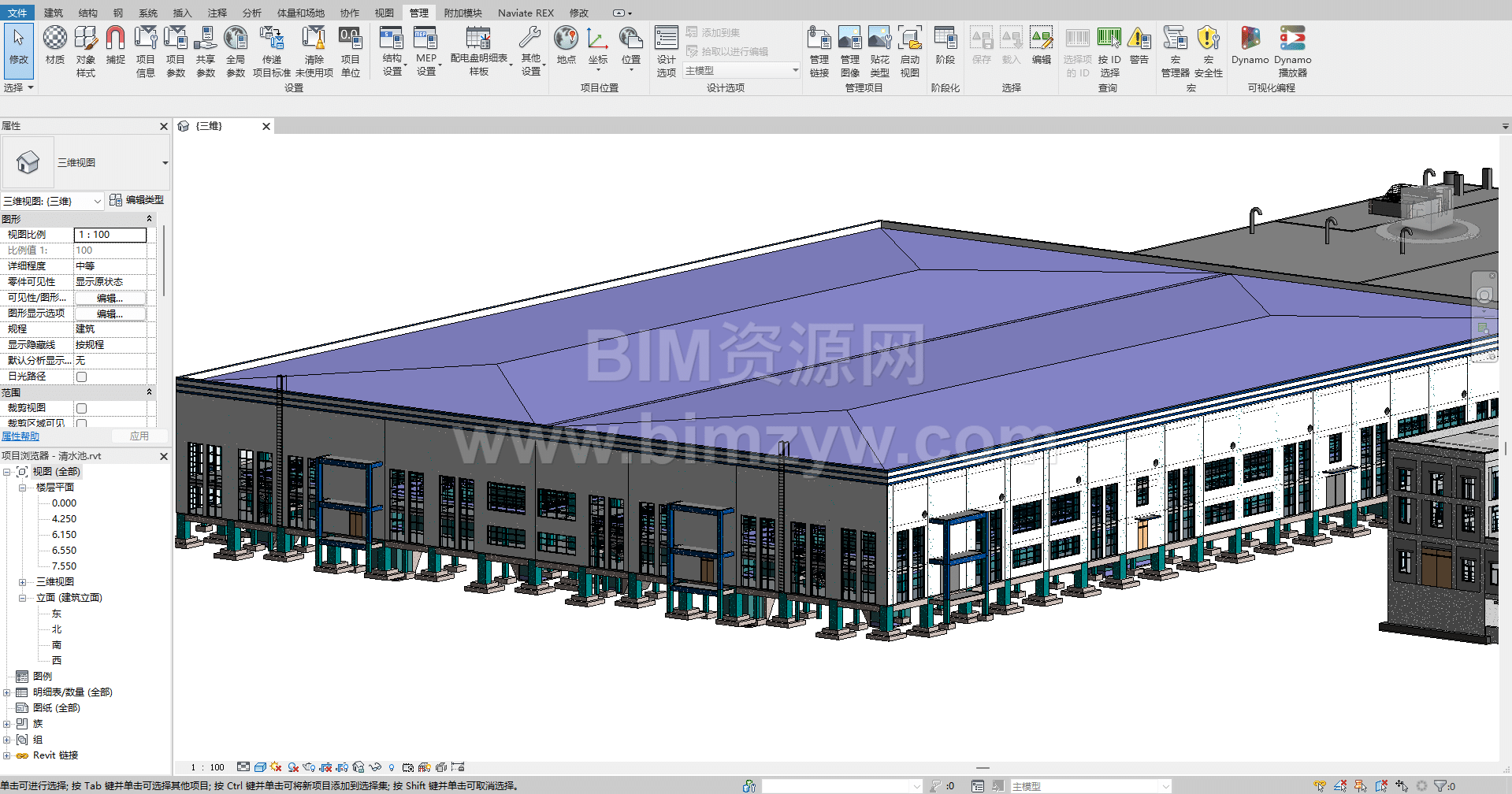1512x794 pixels.
Task: Toggle sun path in view control bar
Action: [x=276, y=767]
